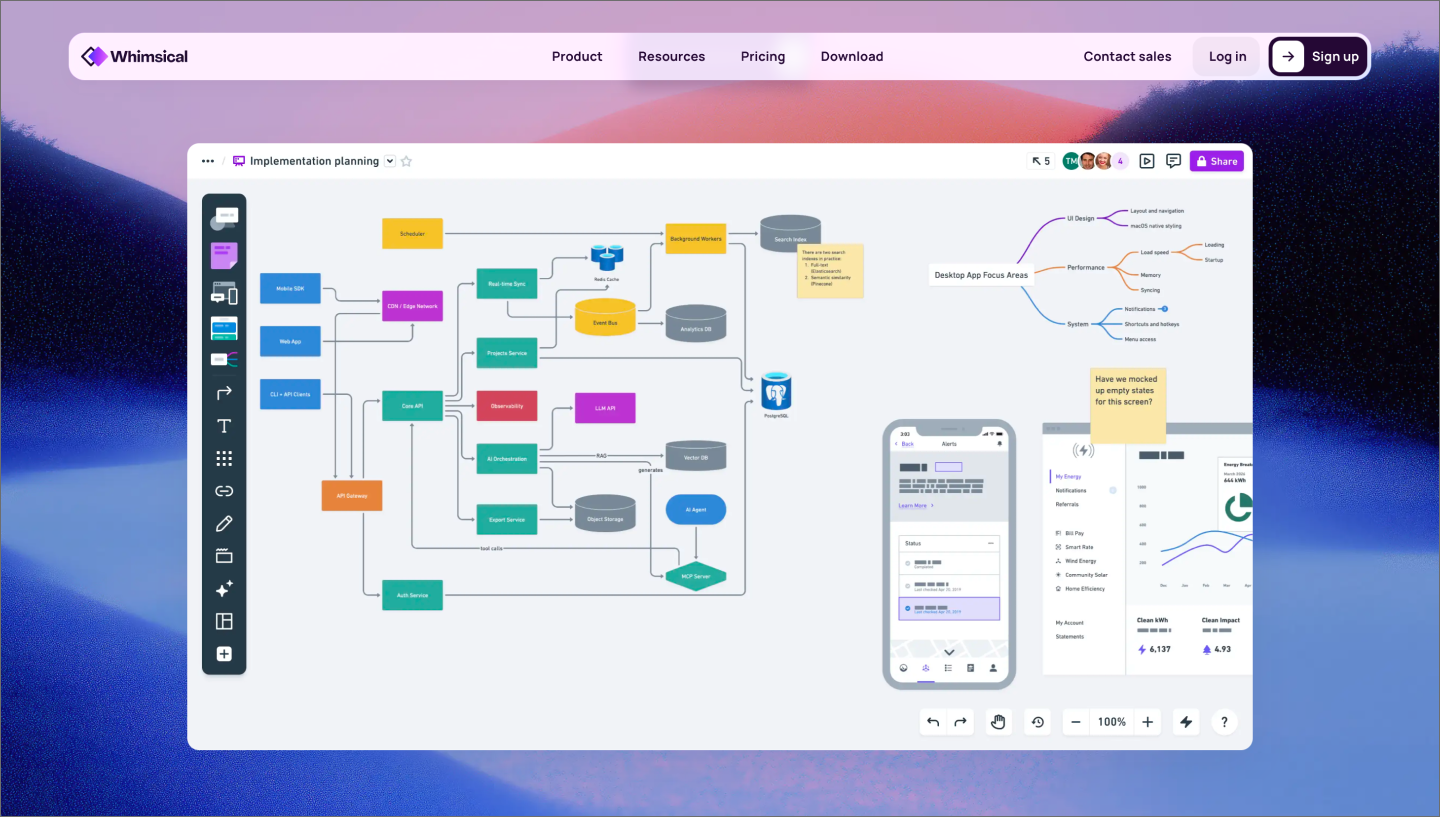Click the empty states yellow sticky note
The height and width of the screenshot is (817, 1440).
[1128, 405]
